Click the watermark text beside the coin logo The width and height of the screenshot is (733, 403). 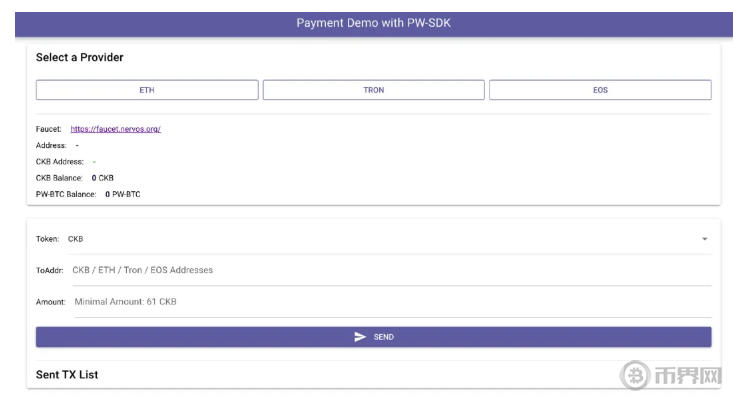[x=687, y=376]
